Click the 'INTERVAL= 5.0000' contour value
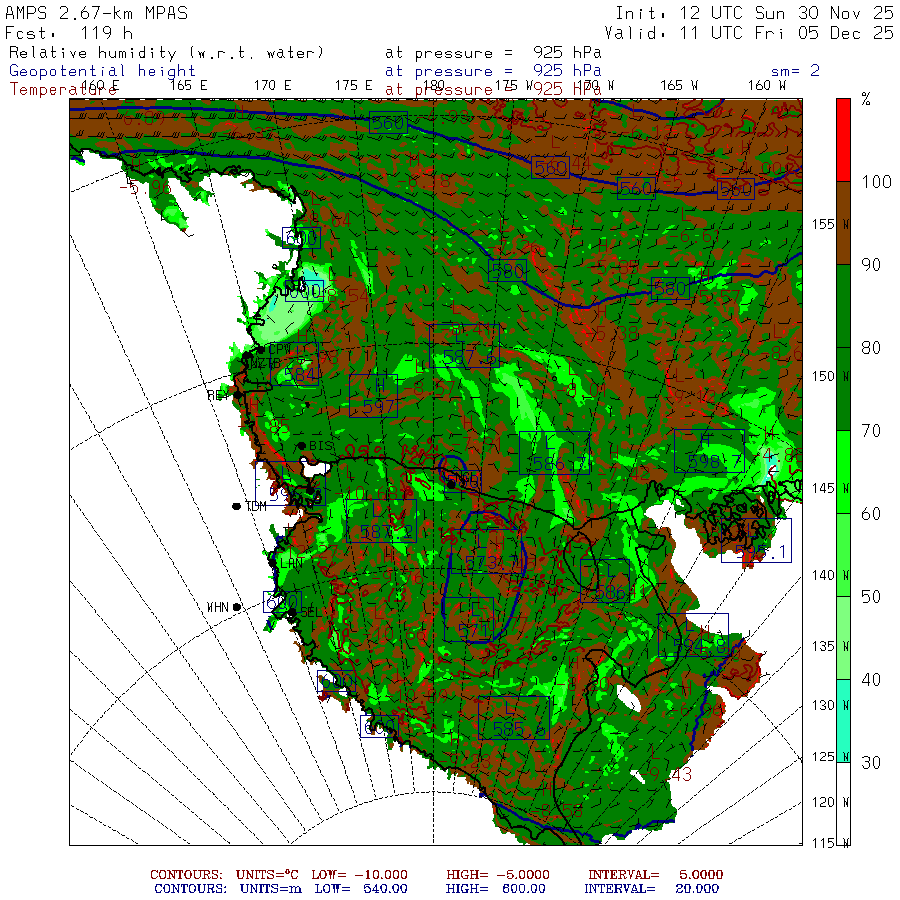This screenshot has width=900, height=900. point(655,875)
